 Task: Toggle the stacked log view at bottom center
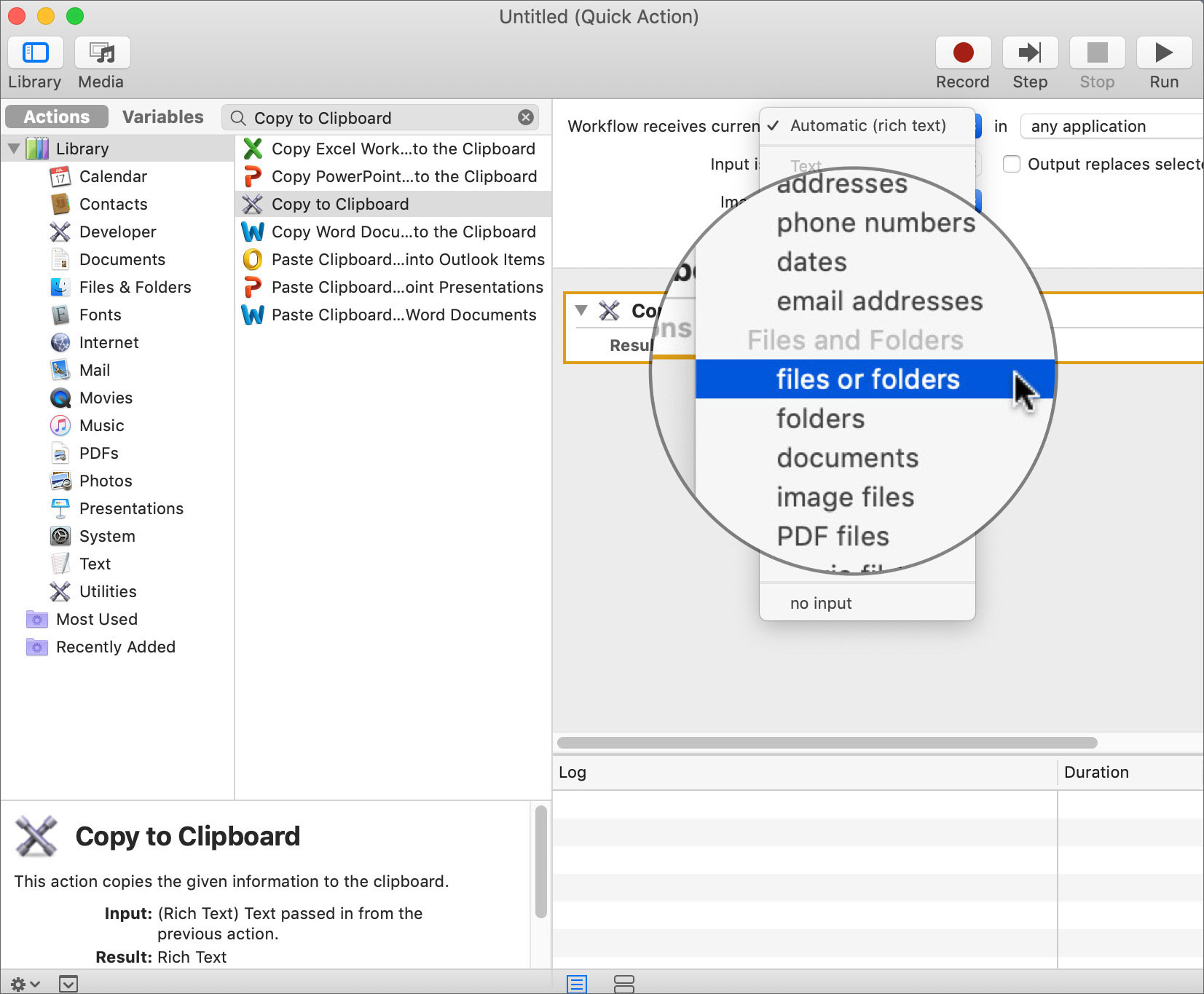point(625,984)
